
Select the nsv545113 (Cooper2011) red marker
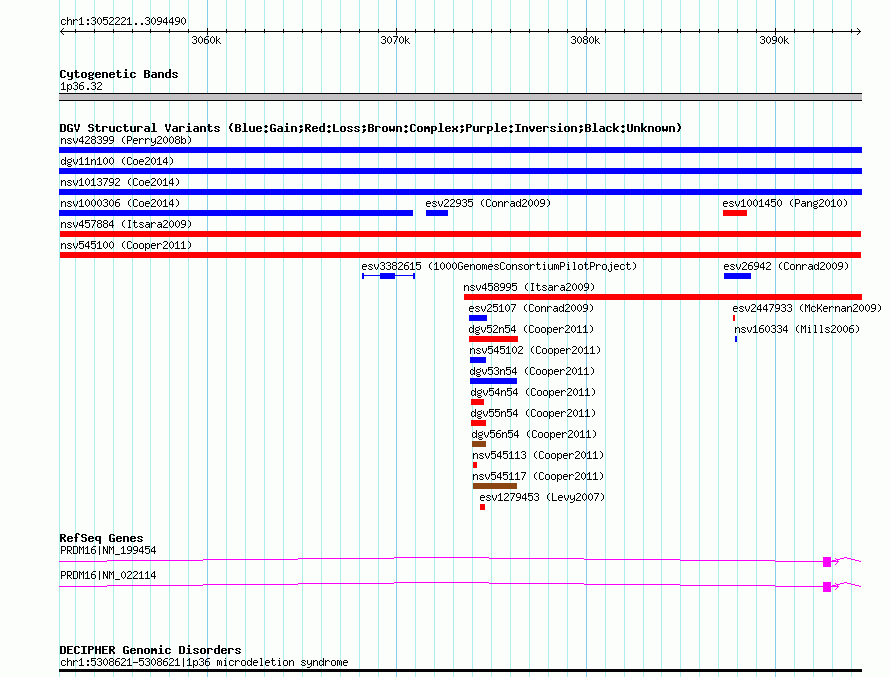[x=475, y=465]
